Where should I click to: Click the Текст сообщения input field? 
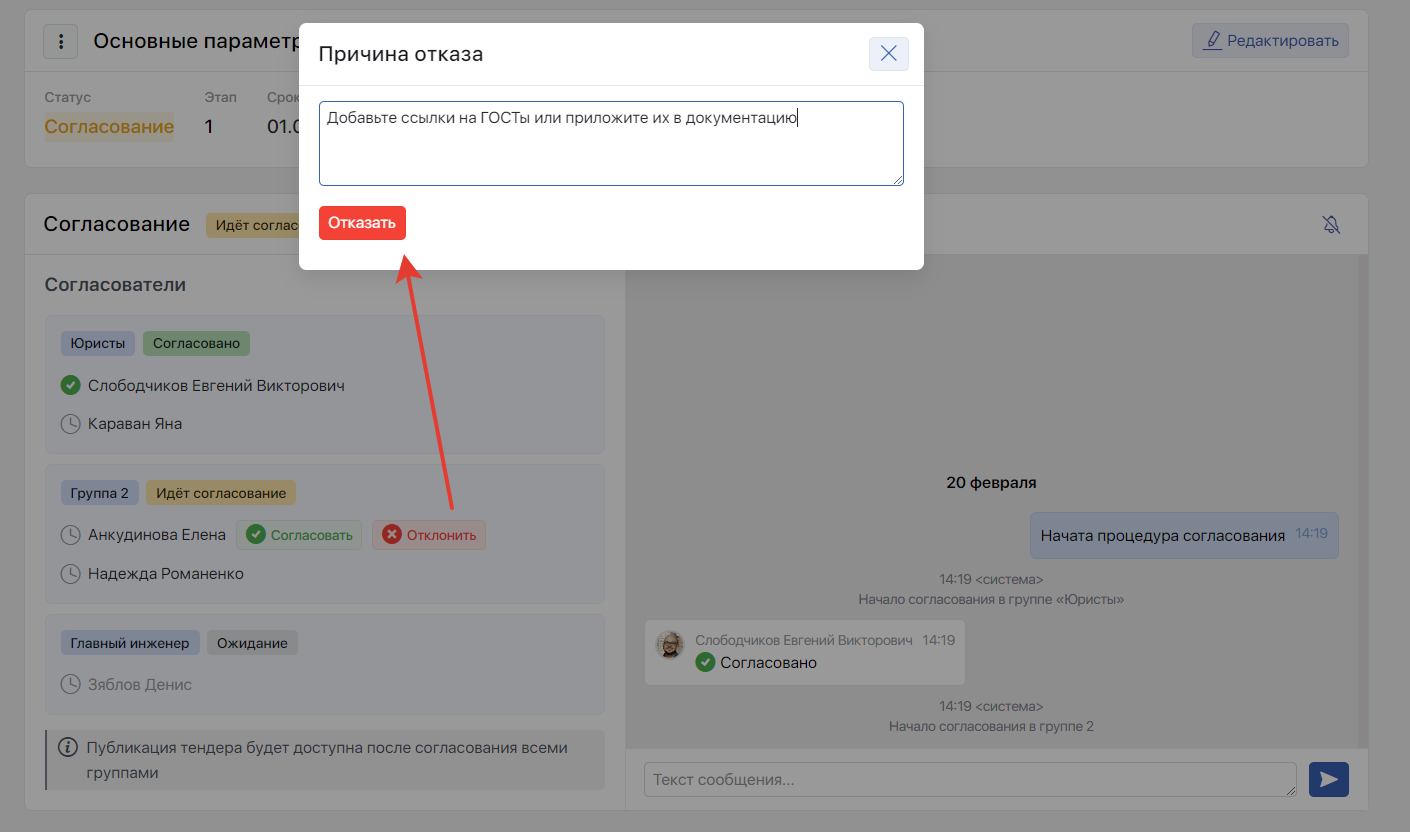[969, 780]
